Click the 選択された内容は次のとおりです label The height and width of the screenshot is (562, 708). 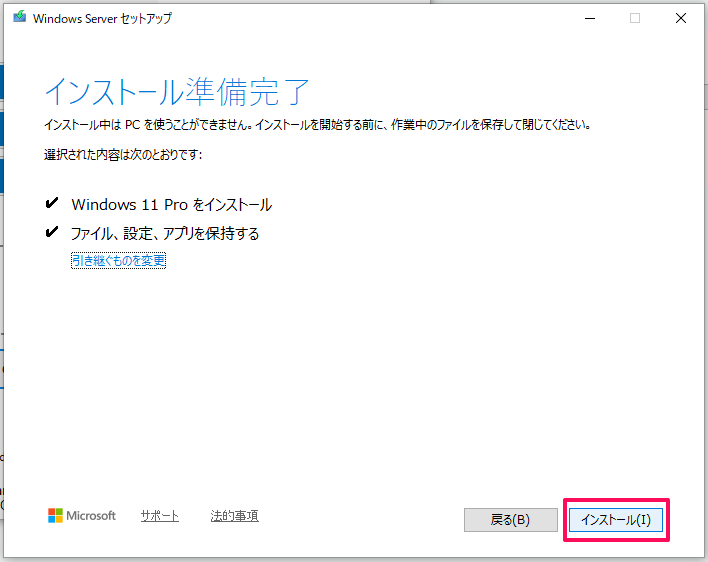pos(123,155)
